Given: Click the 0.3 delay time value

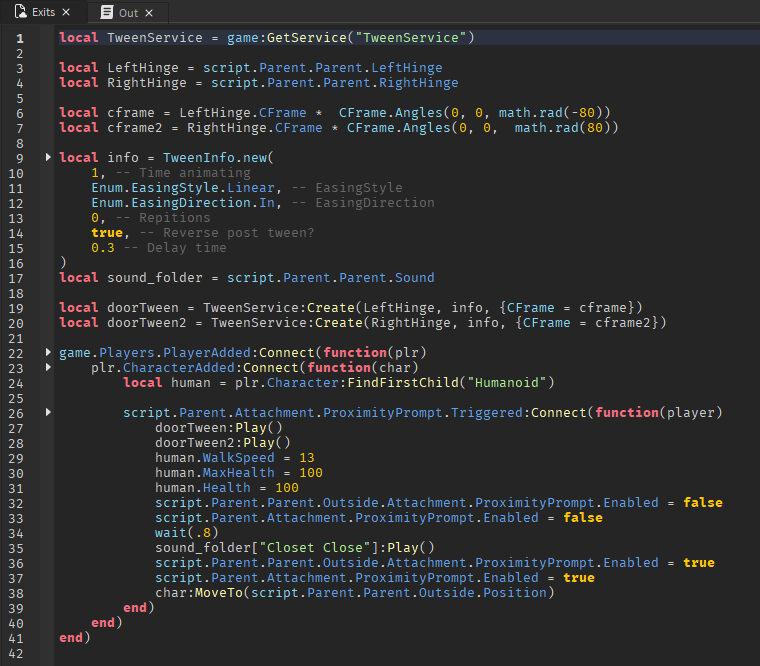Looking at the screenshot, I should pos(102,248).
